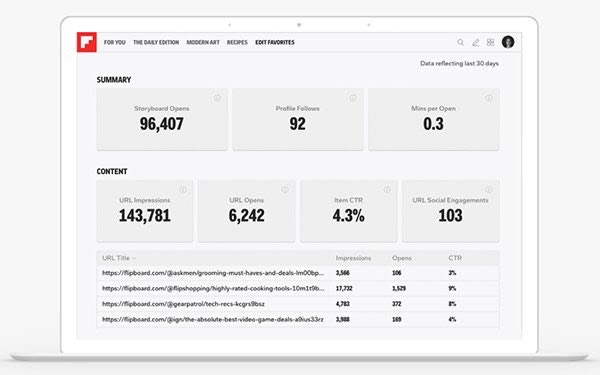Open the search magnifier icon
Image resolution: width=600 pixels, height=375 pixels.
(x=460, y=42)
